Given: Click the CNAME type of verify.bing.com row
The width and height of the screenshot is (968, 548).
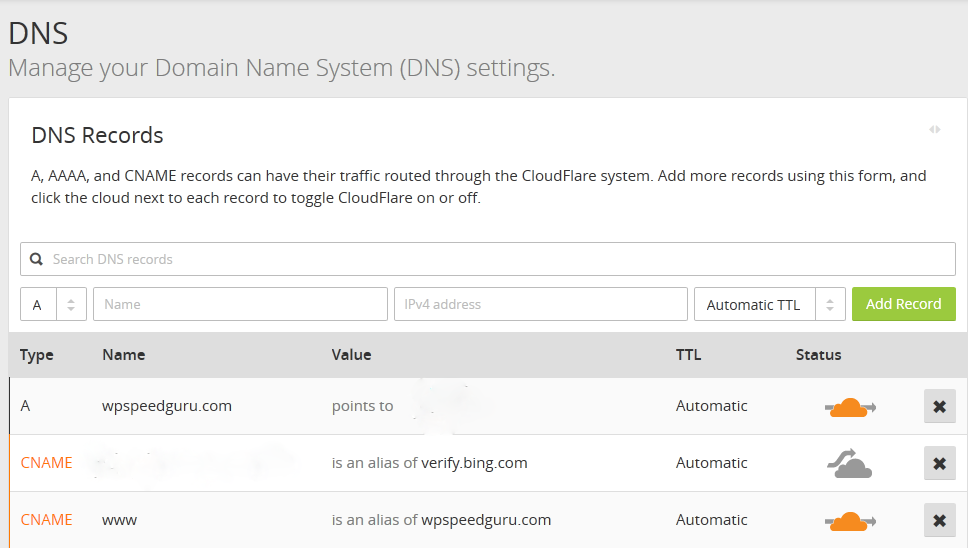Looking at the screenshot, I should coord(46,463).
